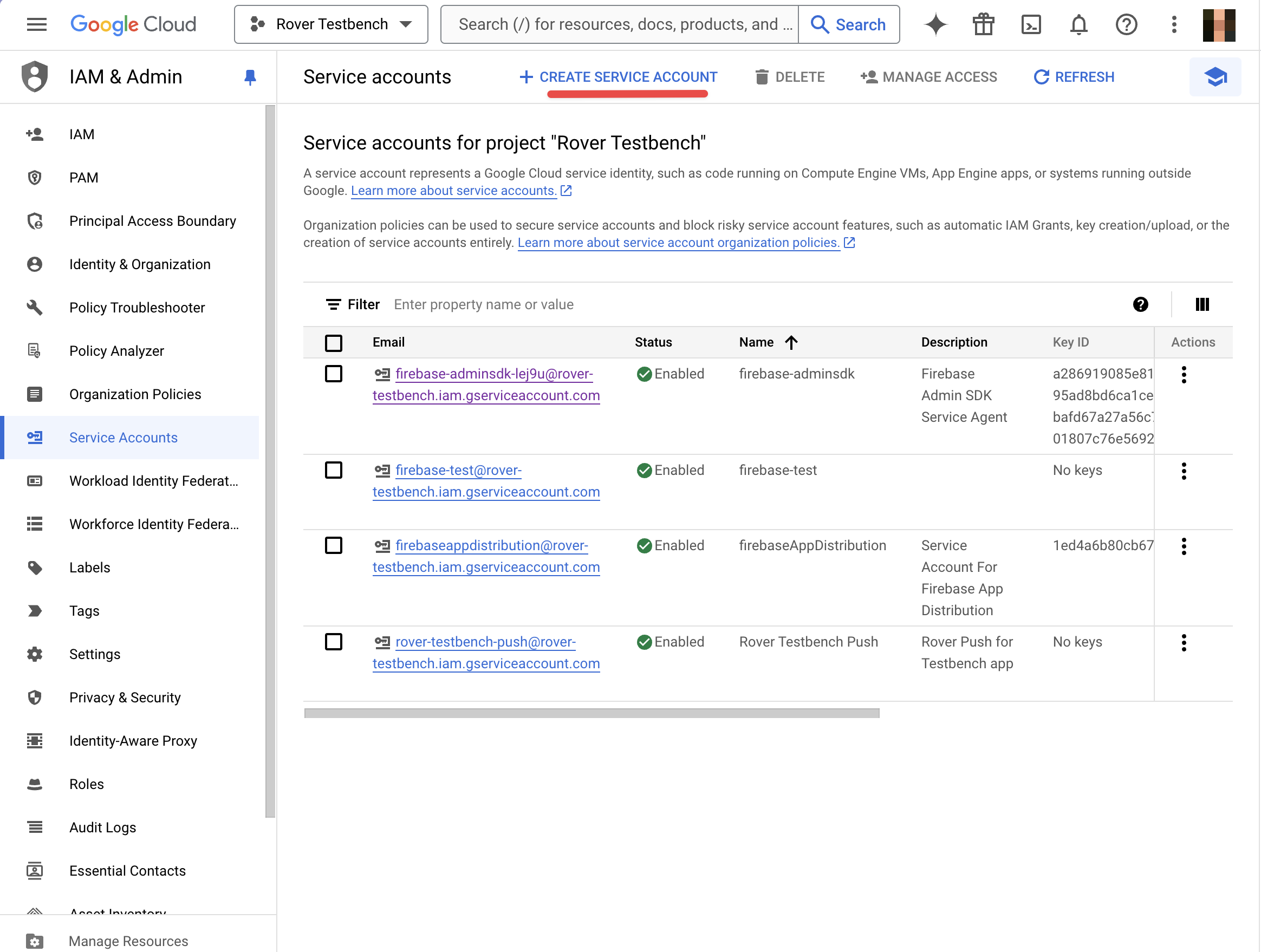Open Organization Policies

[x=130, y=394]
